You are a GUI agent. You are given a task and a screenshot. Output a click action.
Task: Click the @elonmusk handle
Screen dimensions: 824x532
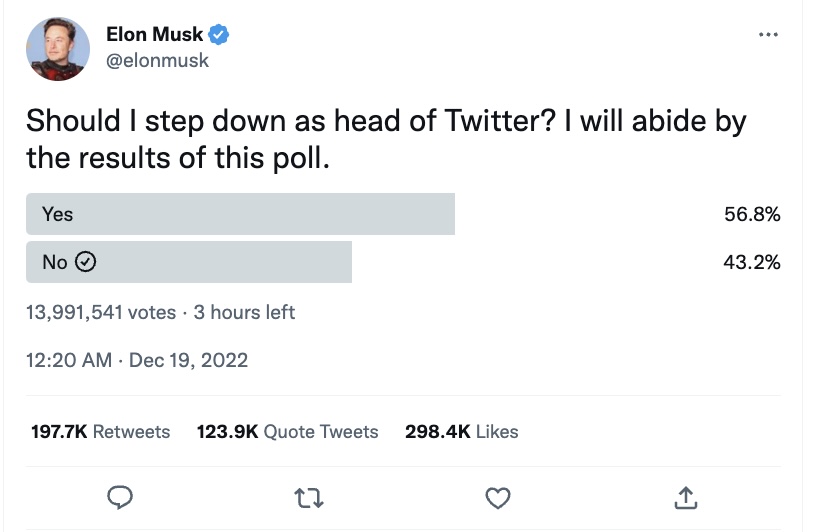(x=157, y=60)
